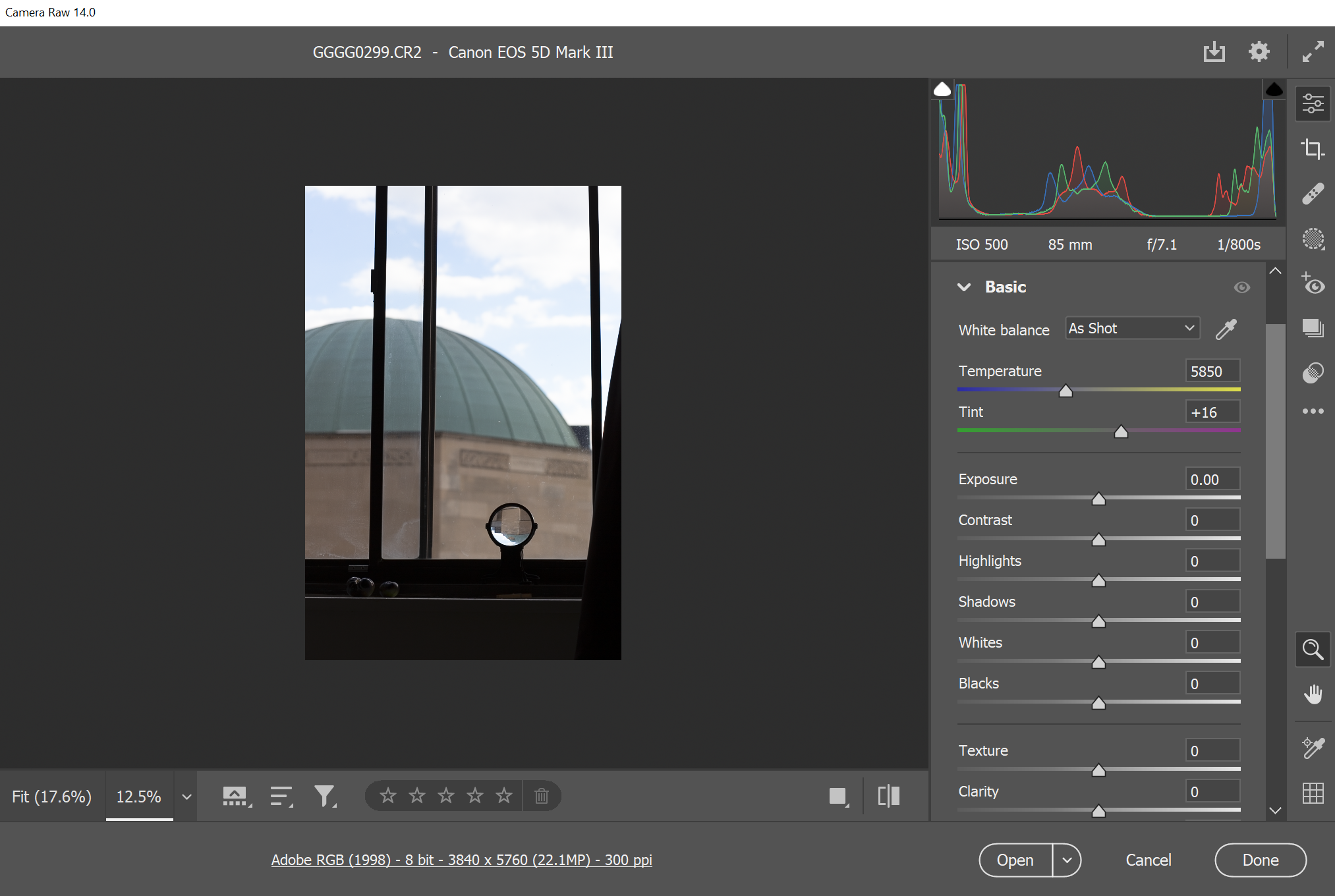1335x896 pixels.
Task: Open the White balance dropdown
Action: 1131,327
